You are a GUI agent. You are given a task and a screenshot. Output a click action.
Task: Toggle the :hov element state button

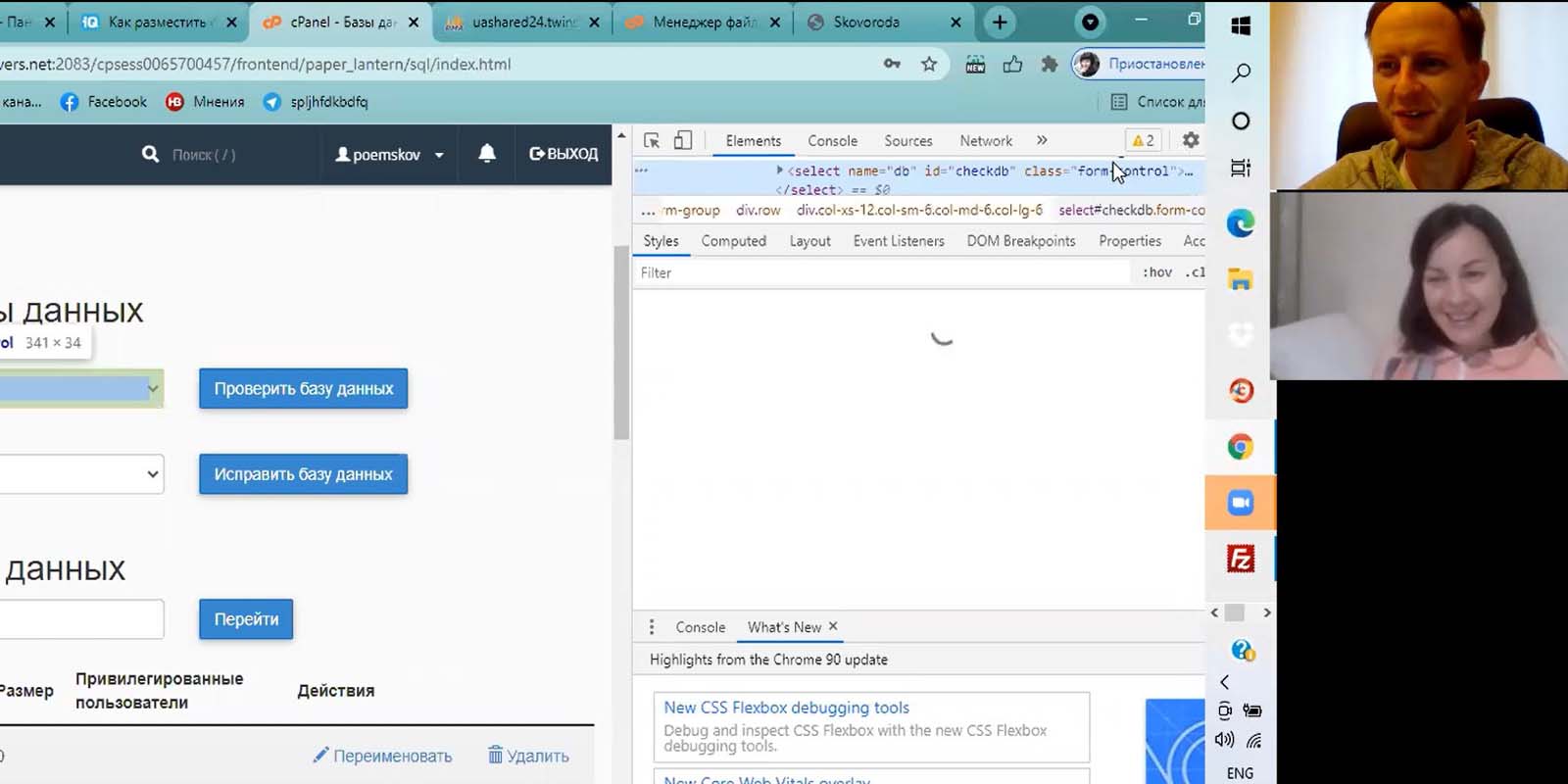point(1157,272)
